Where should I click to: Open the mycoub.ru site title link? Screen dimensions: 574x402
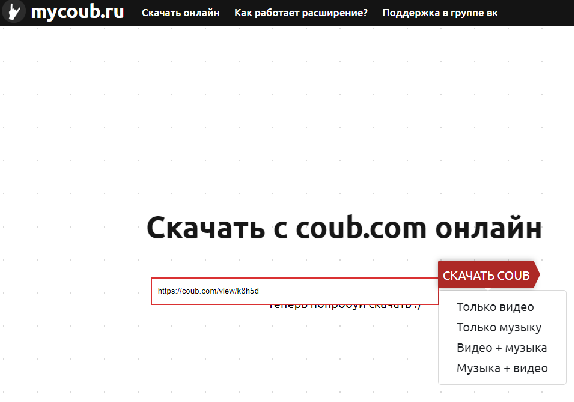pos(78,12)
